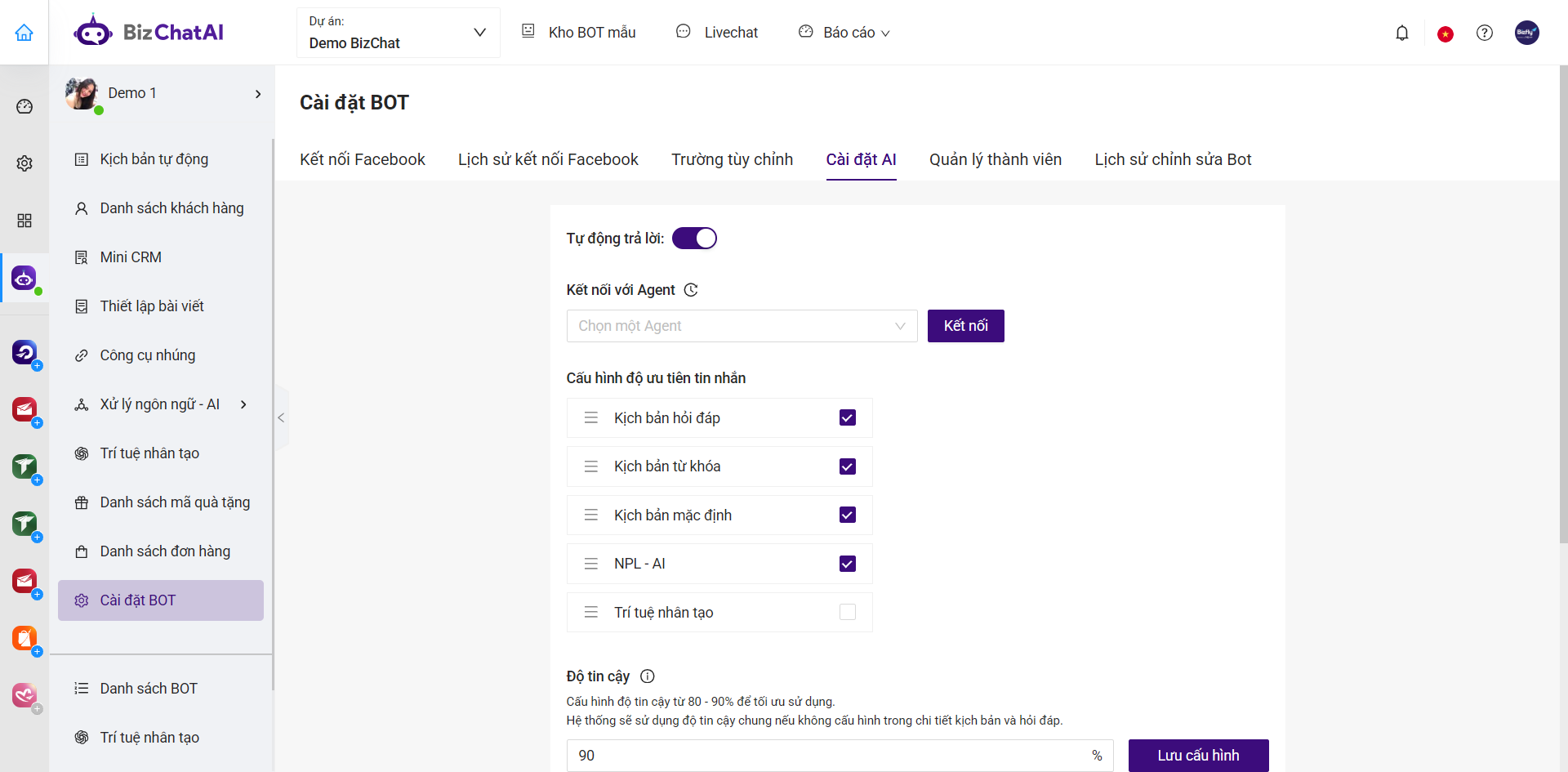This screenshot has width=1568, height=772.
Task: Click the refresh icon next to Kết nối với Agent
Action: pos(691,290)
